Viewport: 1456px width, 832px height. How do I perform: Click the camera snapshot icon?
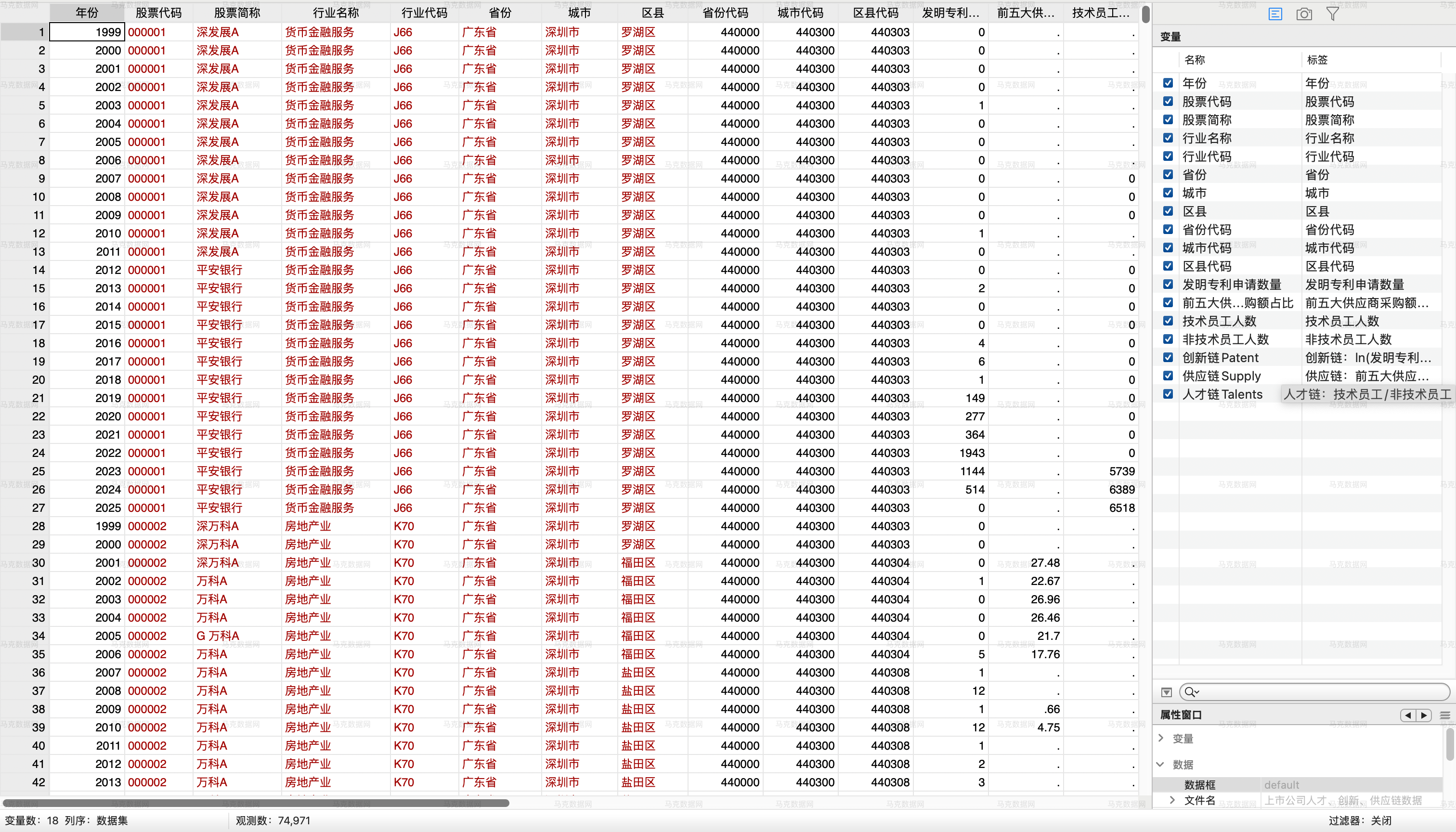[x=1304, y=13]
